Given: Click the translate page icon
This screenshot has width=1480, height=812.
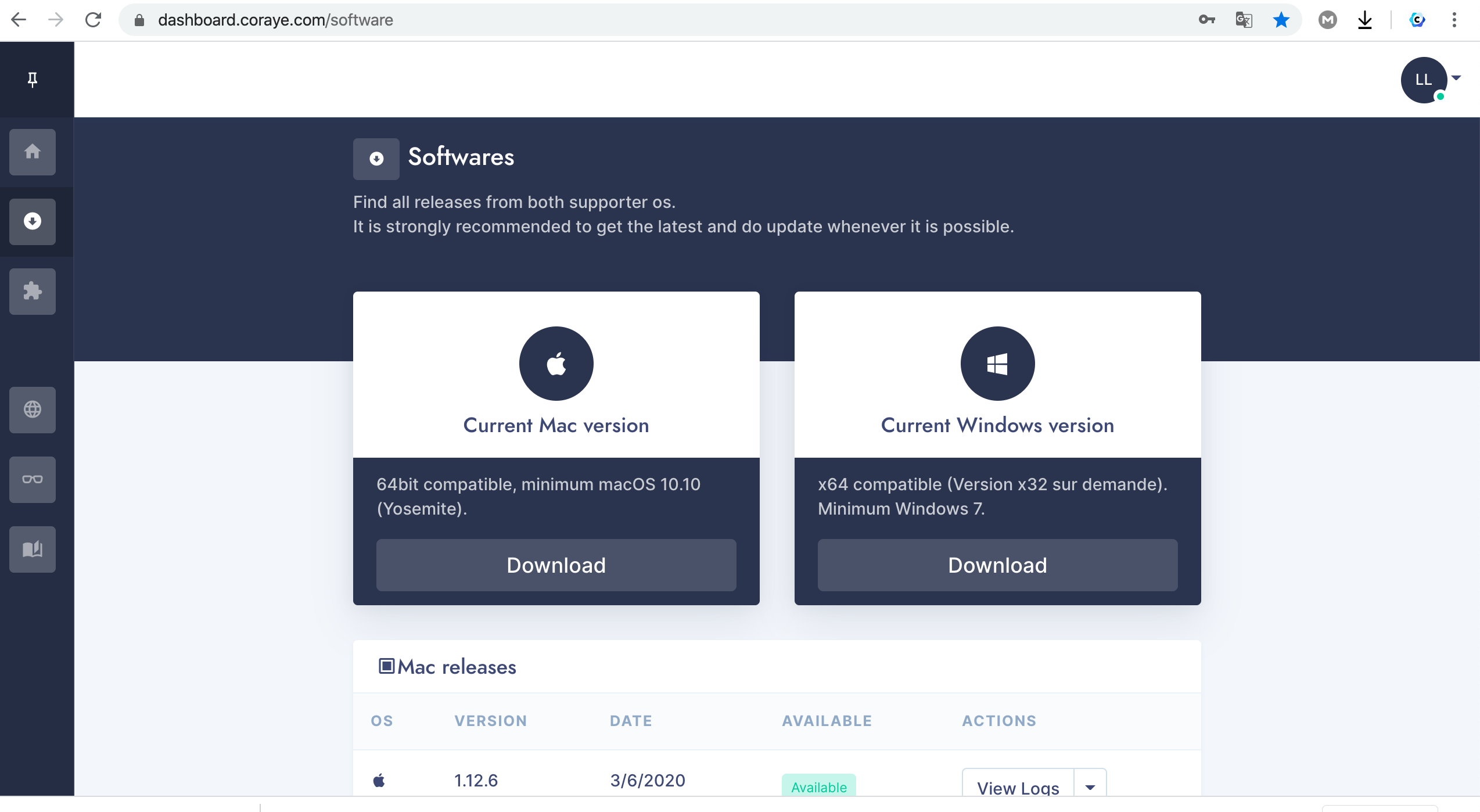Looking at the screenshot, I should [x=1244, y=20].
